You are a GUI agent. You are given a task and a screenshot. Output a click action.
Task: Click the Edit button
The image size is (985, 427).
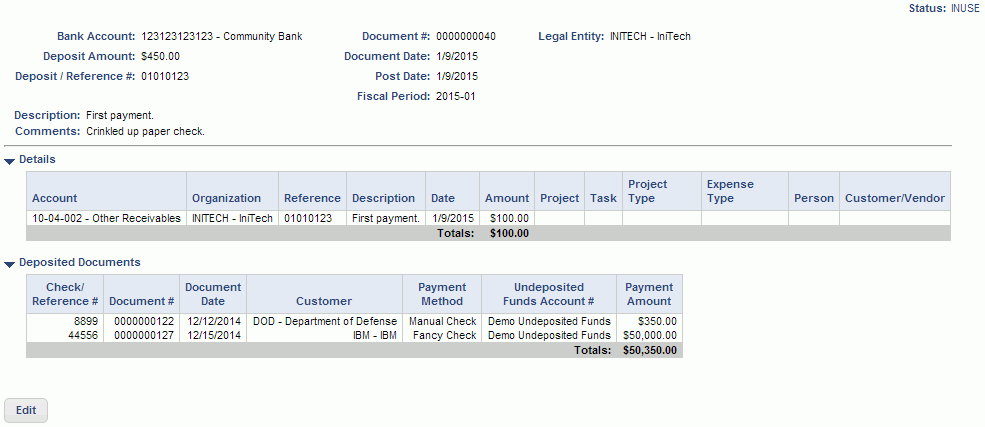pos(26,410)
